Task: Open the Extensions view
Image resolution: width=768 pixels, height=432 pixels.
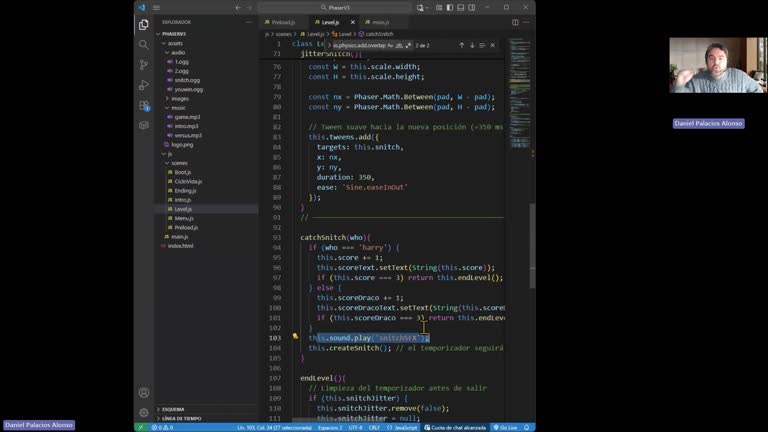Action: [144, 105]
